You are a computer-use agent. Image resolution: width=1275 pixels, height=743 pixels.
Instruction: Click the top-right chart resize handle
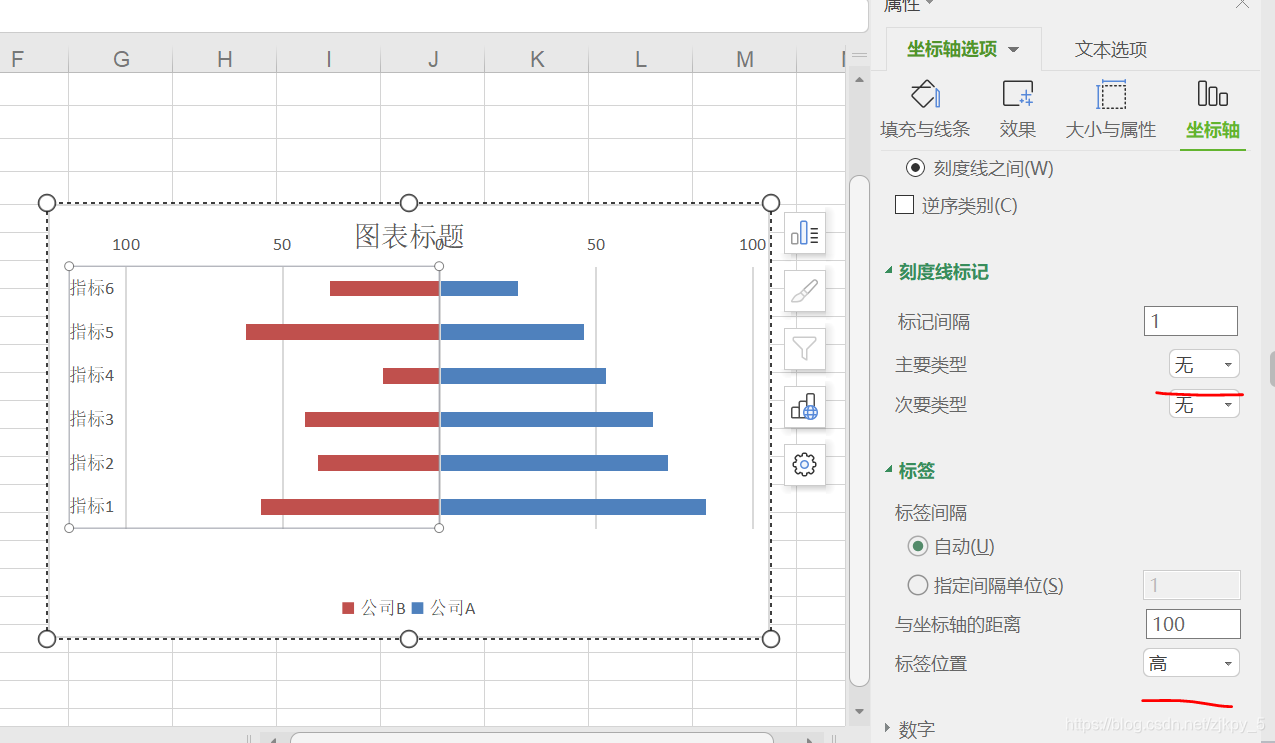(771, 203)
